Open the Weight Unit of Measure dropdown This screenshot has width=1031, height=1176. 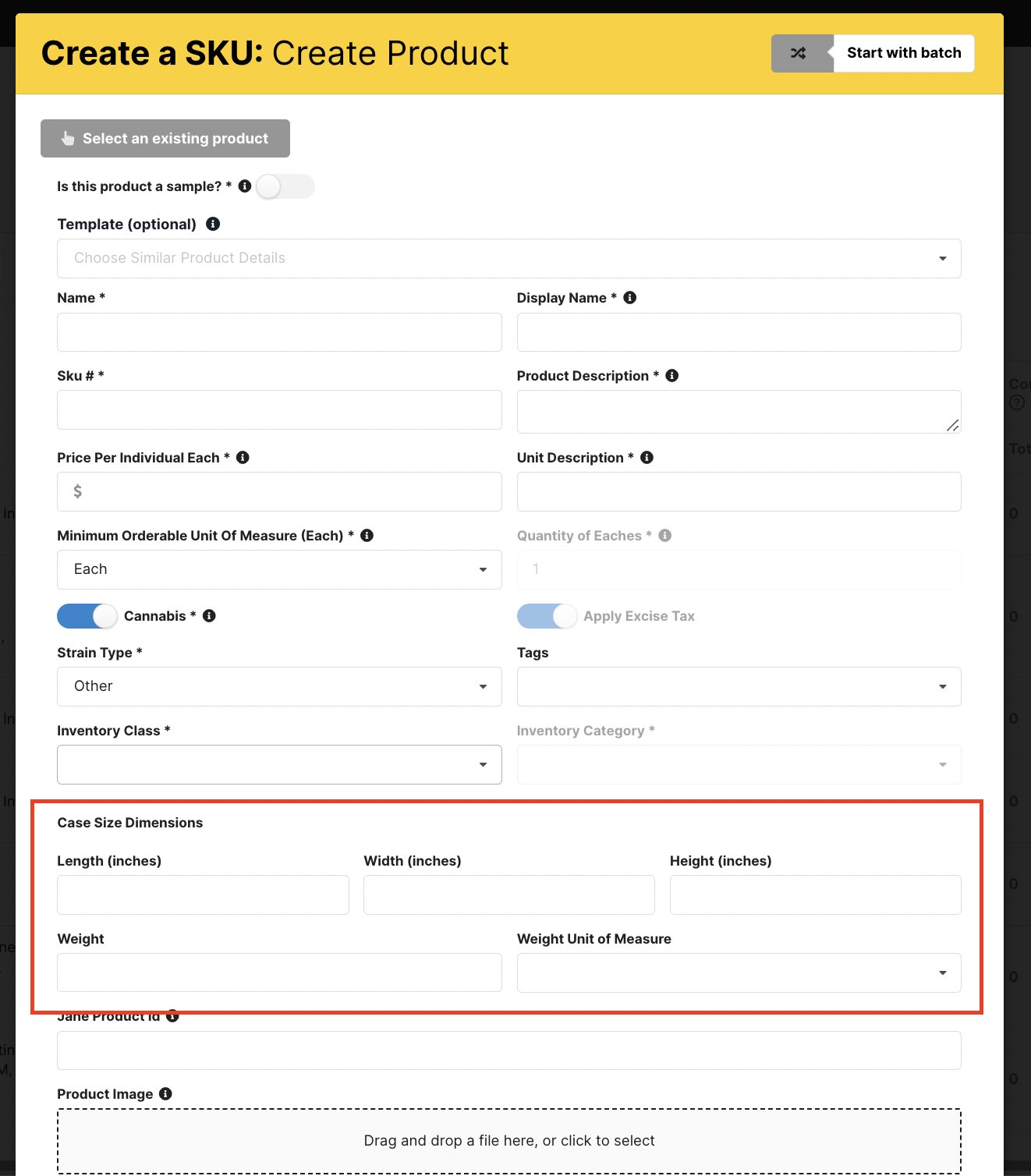click(x=739, y=972)
